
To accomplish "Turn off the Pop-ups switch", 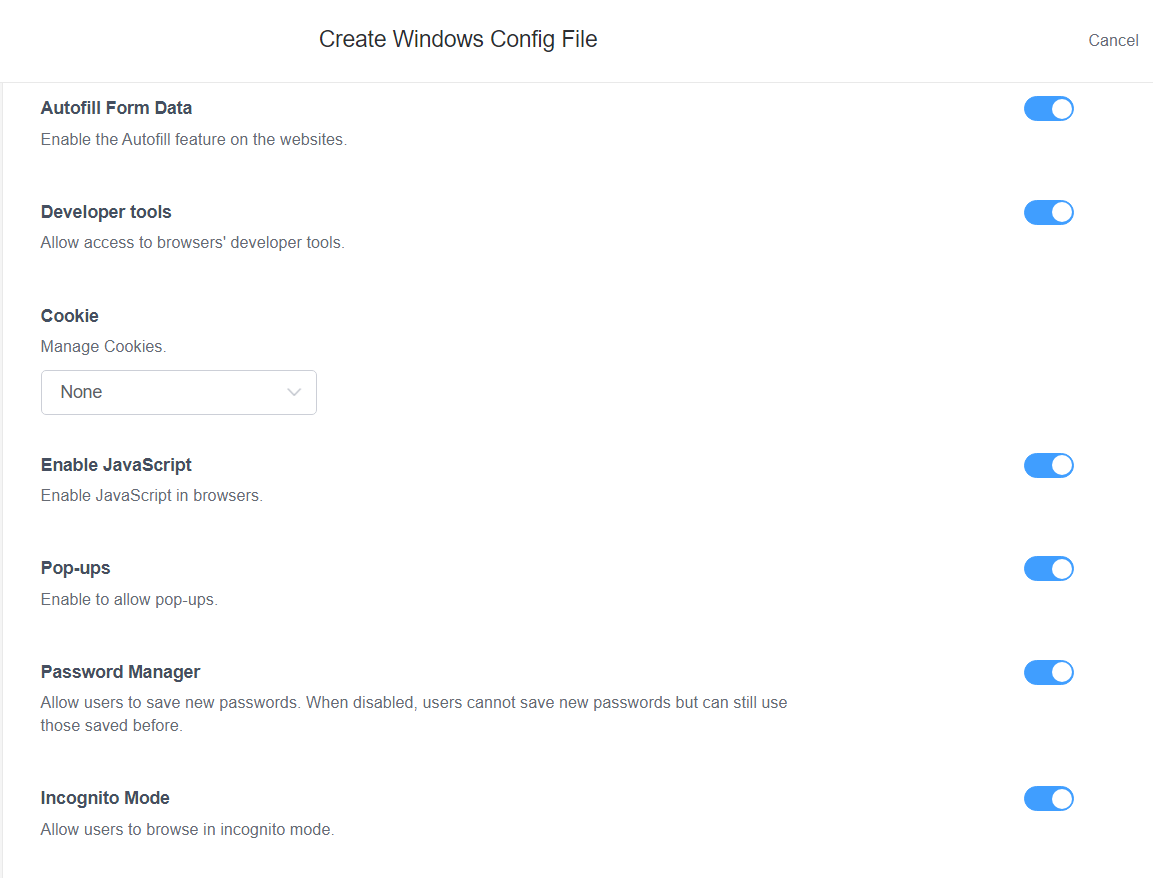I will tap(1048, 568).
